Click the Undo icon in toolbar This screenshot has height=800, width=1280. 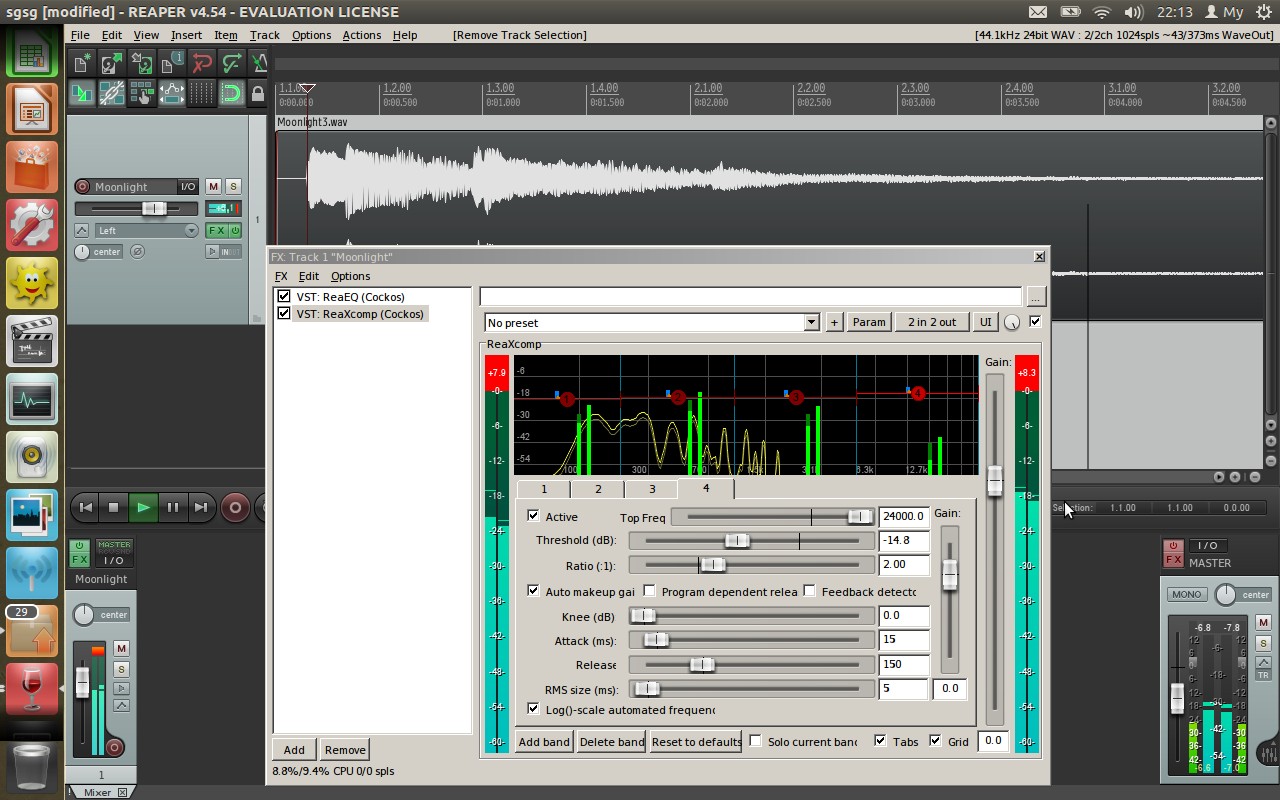202,63
